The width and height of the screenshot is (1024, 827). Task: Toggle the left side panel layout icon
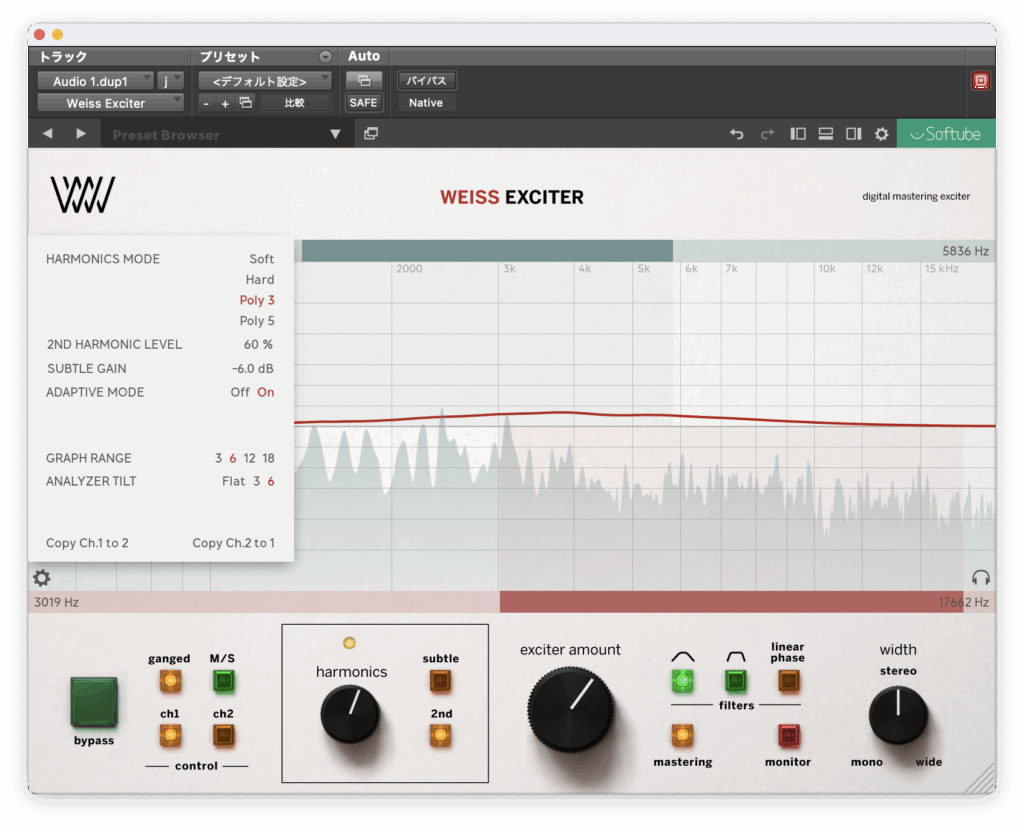(797, 134)
